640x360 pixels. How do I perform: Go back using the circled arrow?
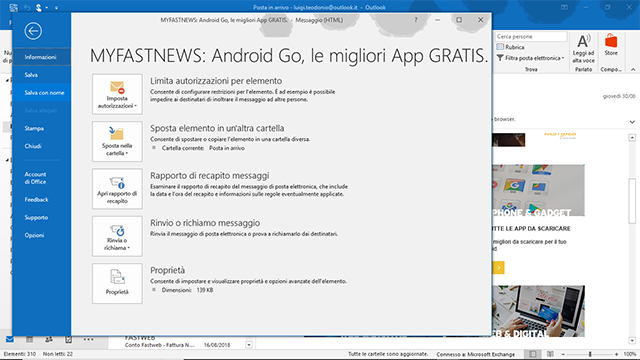(33, 31)
